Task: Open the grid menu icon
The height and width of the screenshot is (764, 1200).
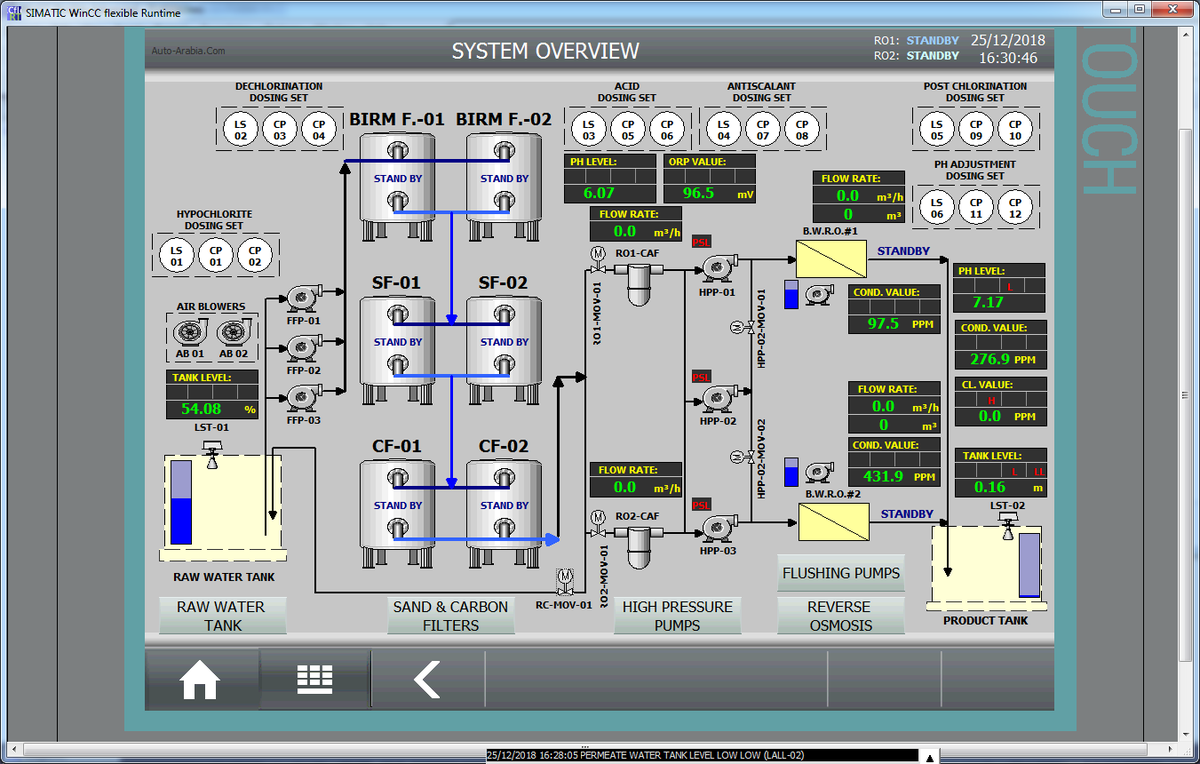Action: tap(315, 680)
